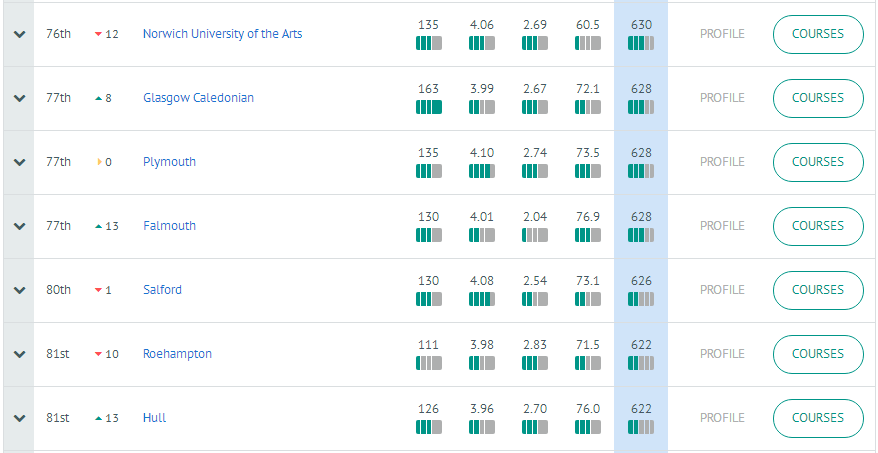Click the highlighted 628 score for Falmouth
This screenshot has height=453, width=878.
641,217
